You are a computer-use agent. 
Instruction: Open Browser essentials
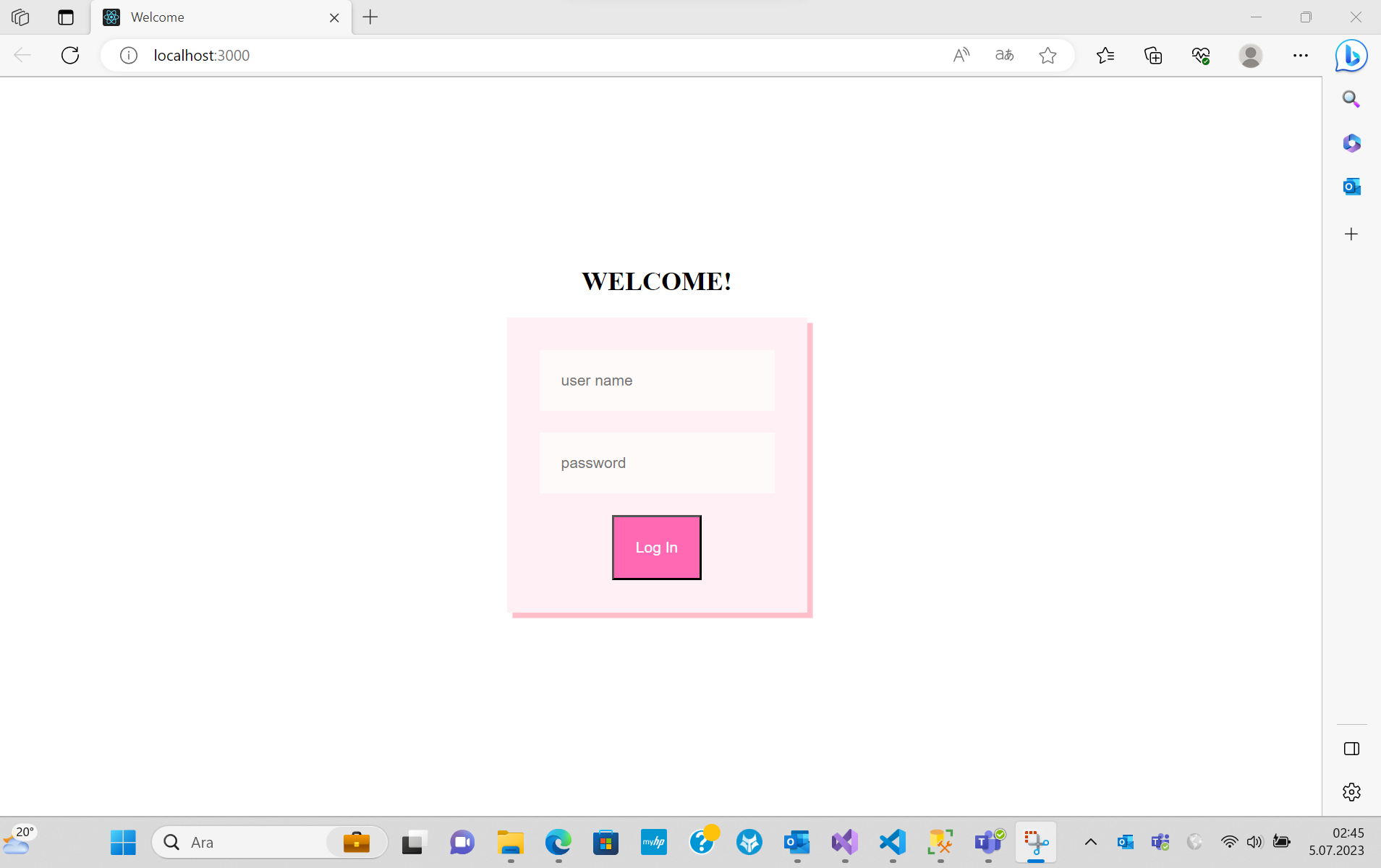pyautogui.click(x=1199, y=55)
